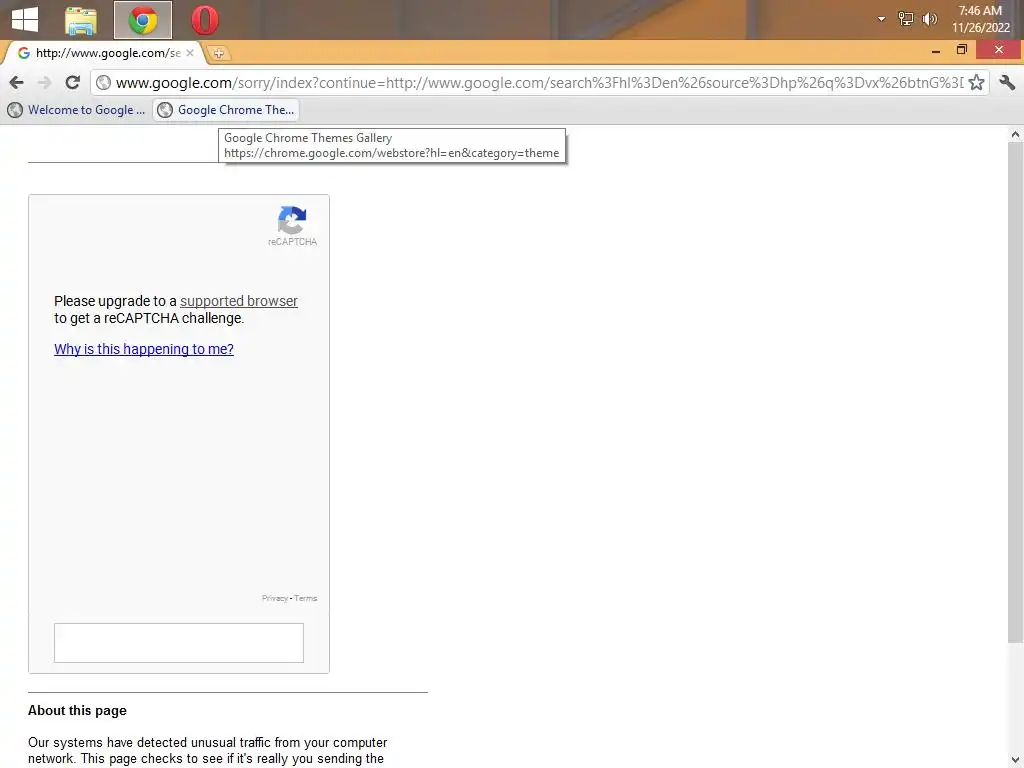Go forward one page
Screen dimensions: 1024x768
[44, 82]
